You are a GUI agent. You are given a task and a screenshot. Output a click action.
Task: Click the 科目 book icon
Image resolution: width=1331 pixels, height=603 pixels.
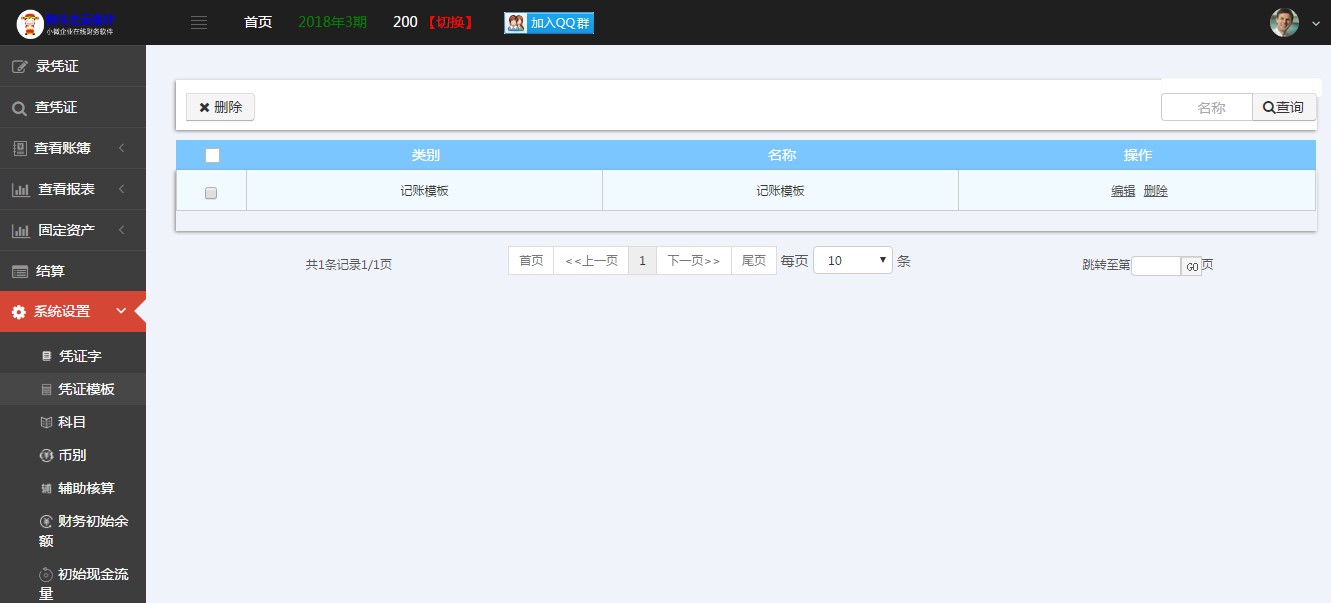pyautogui.click(x=45, y=422)
